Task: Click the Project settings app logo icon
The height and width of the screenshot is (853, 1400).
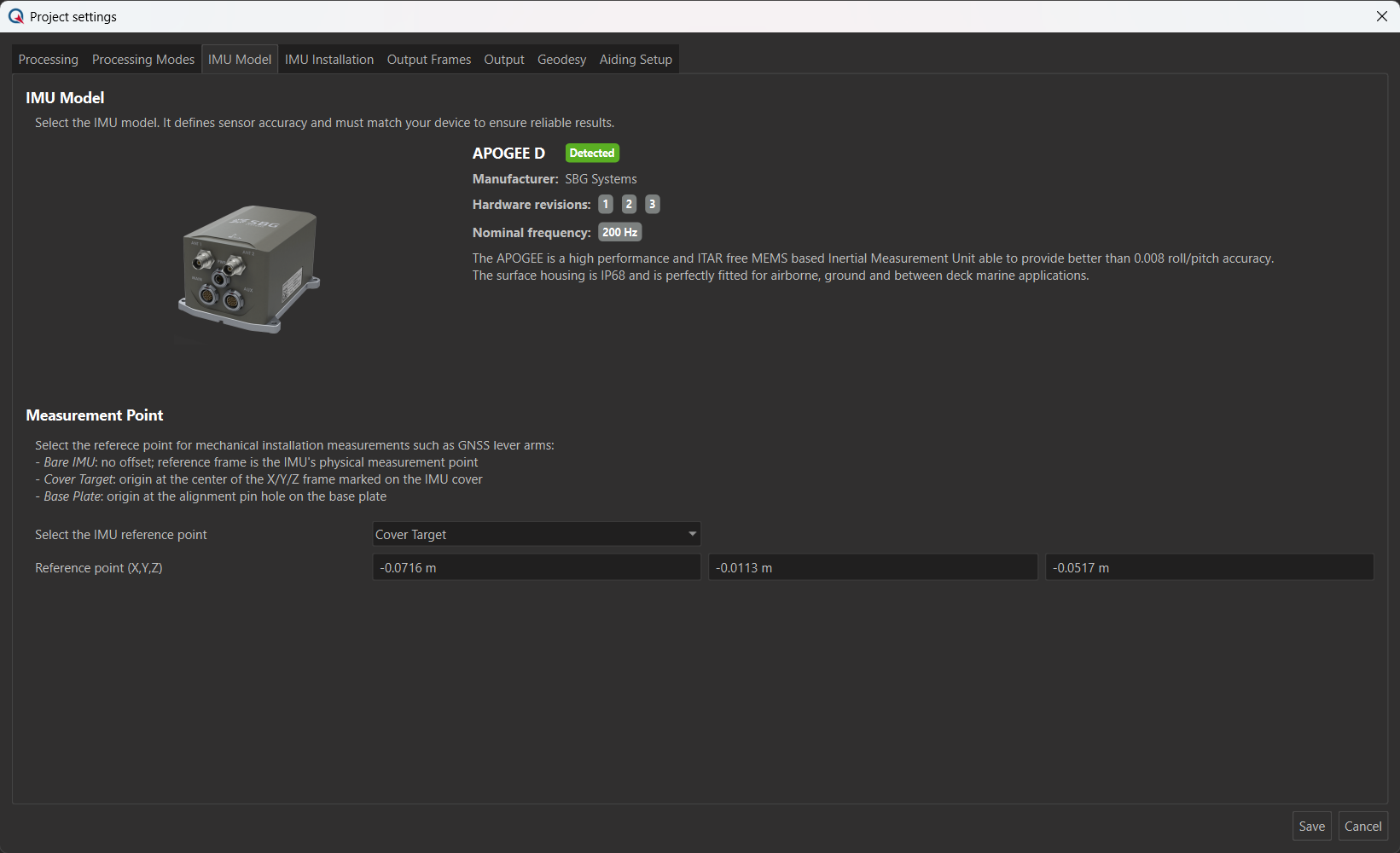Action: [15, 16]
